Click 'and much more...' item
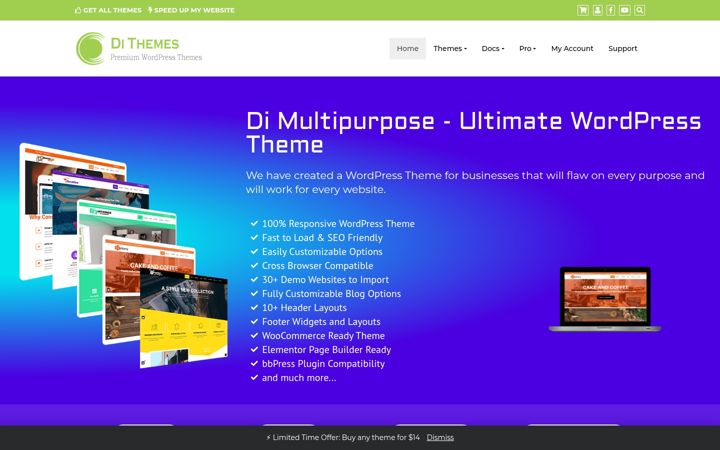 click(x=293, y=378)
